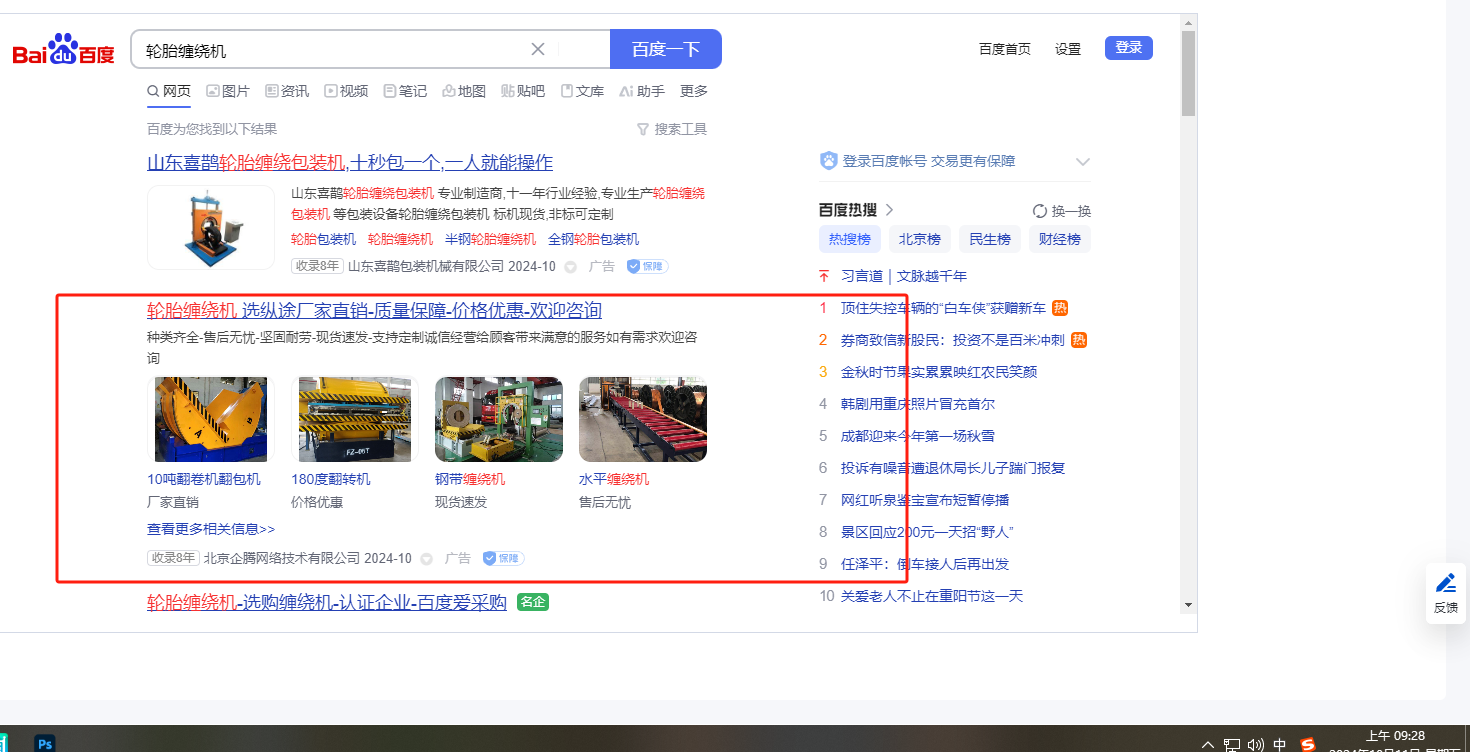Viewport: 1470px width, 752px height.
Task: Open the 更多 search categories menu
Action: [694, 91]
